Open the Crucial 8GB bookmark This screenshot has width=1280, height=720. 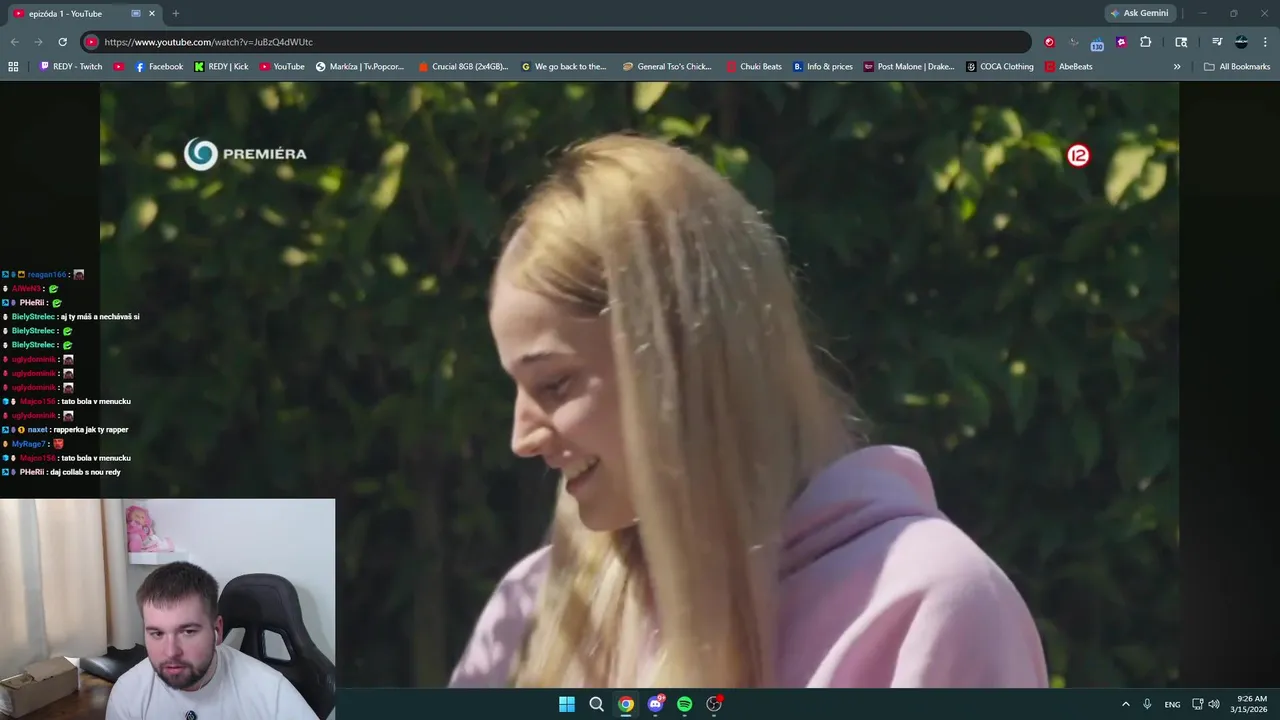pyautogui.click(x=463, y=67)
